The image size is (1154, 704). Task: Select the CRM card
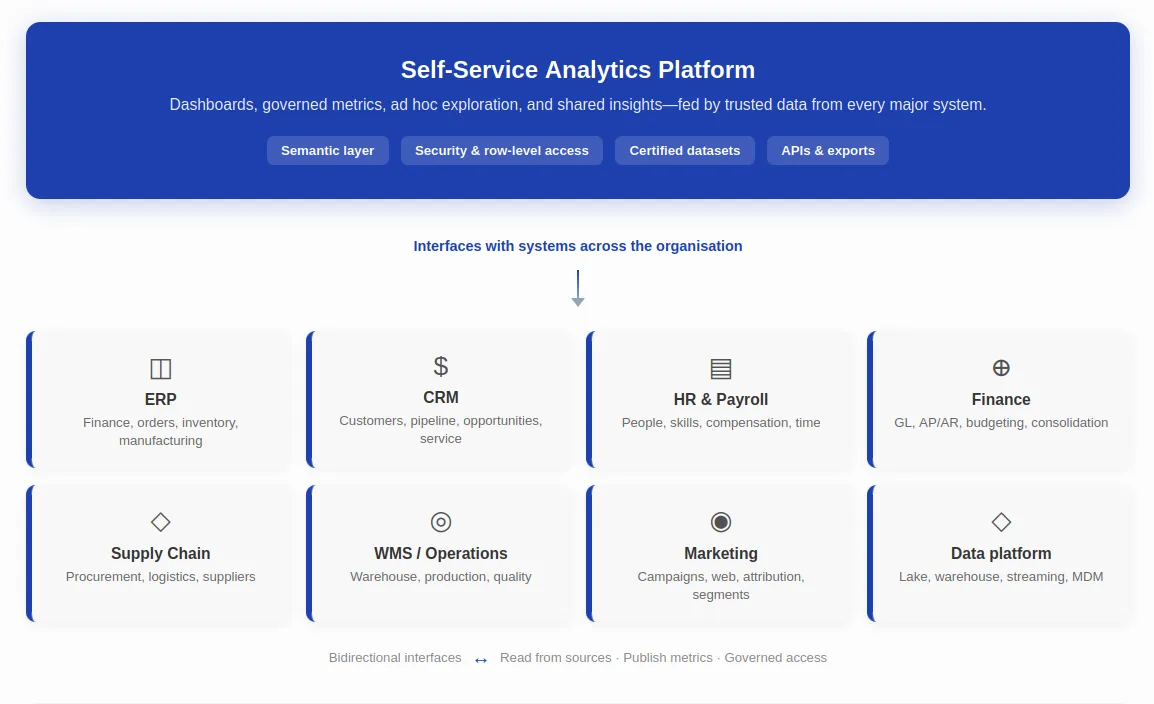pos(440,399)
